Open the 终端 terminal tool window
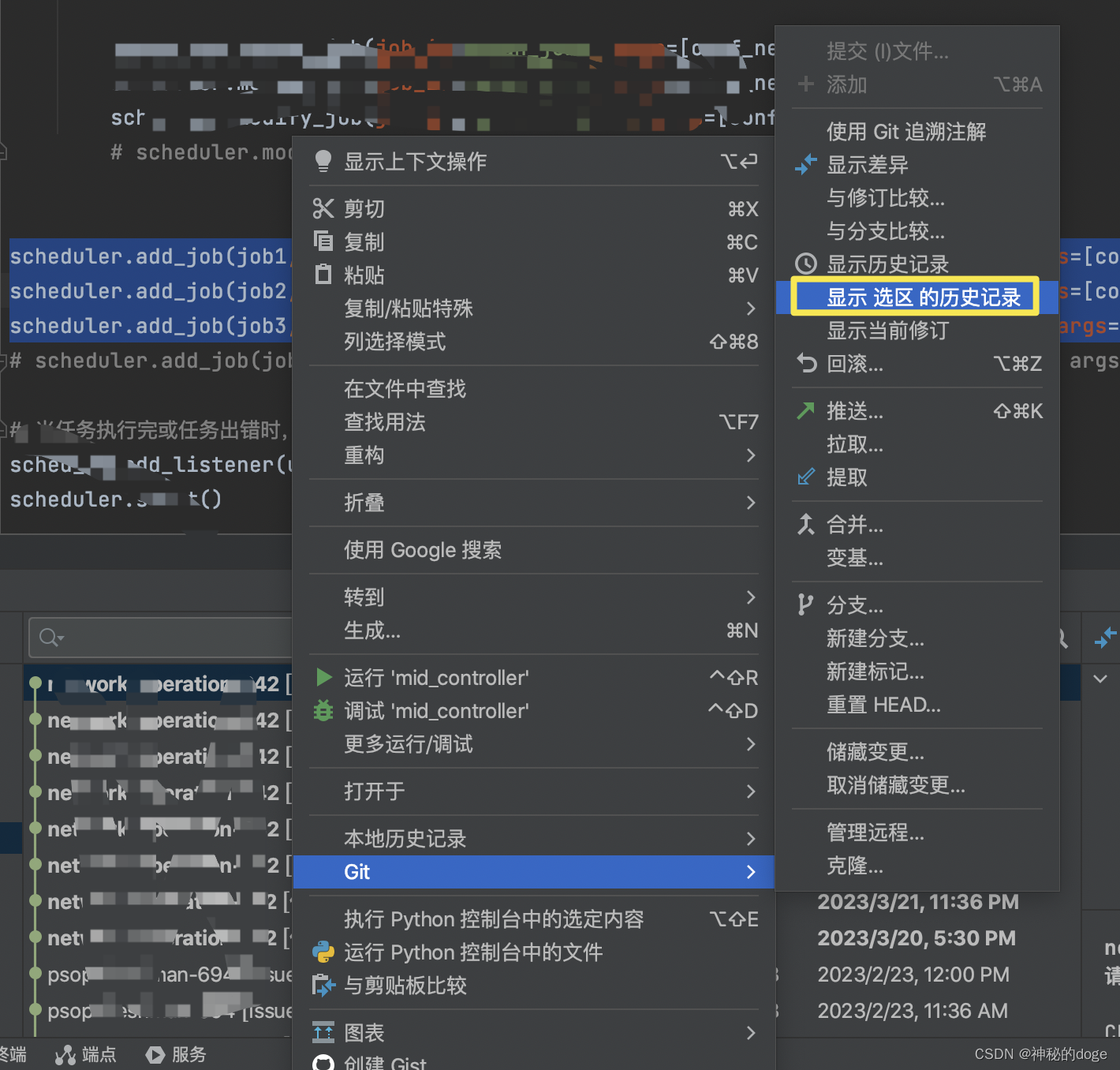 point(14,1054)
